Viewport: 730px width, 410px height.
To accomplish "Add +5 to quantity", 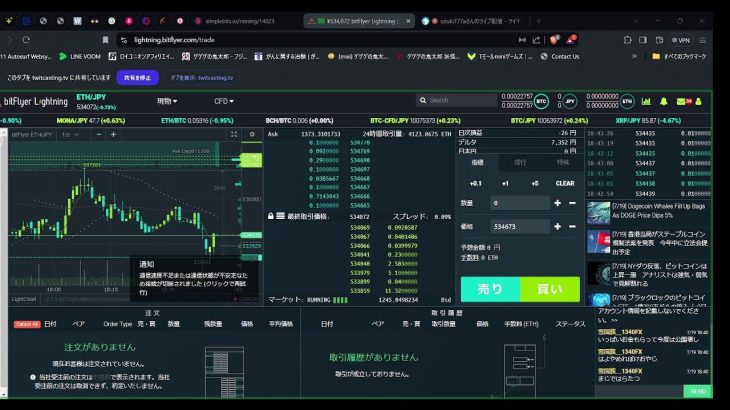I will [535, 183].
